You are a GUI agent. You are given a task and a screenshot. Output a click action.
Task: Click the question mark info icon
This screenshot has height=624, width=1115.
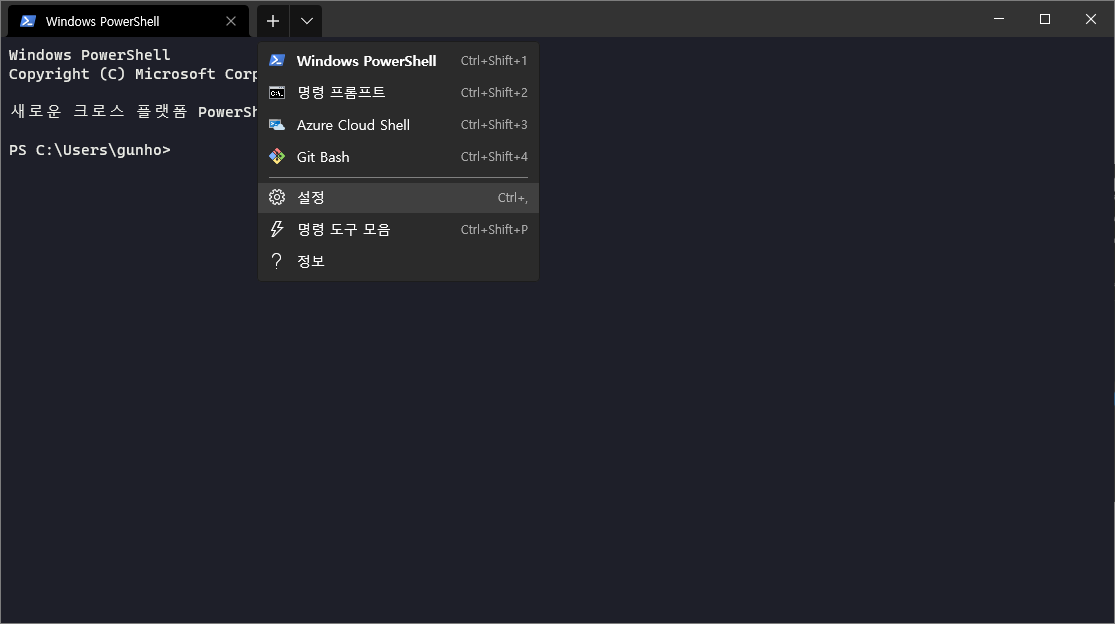(277, 261)
